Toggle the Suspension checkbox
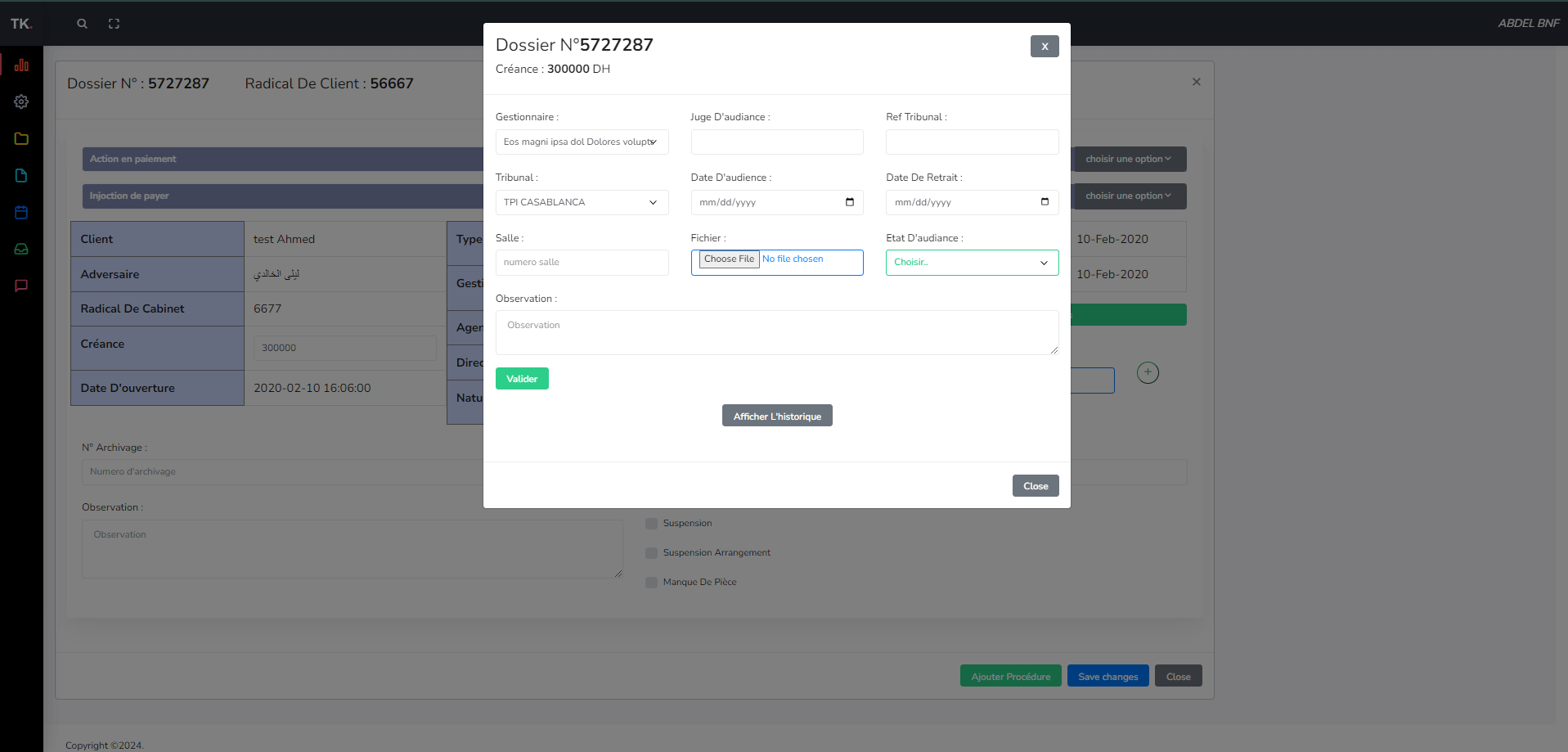1568x752 pixels. 651,524
